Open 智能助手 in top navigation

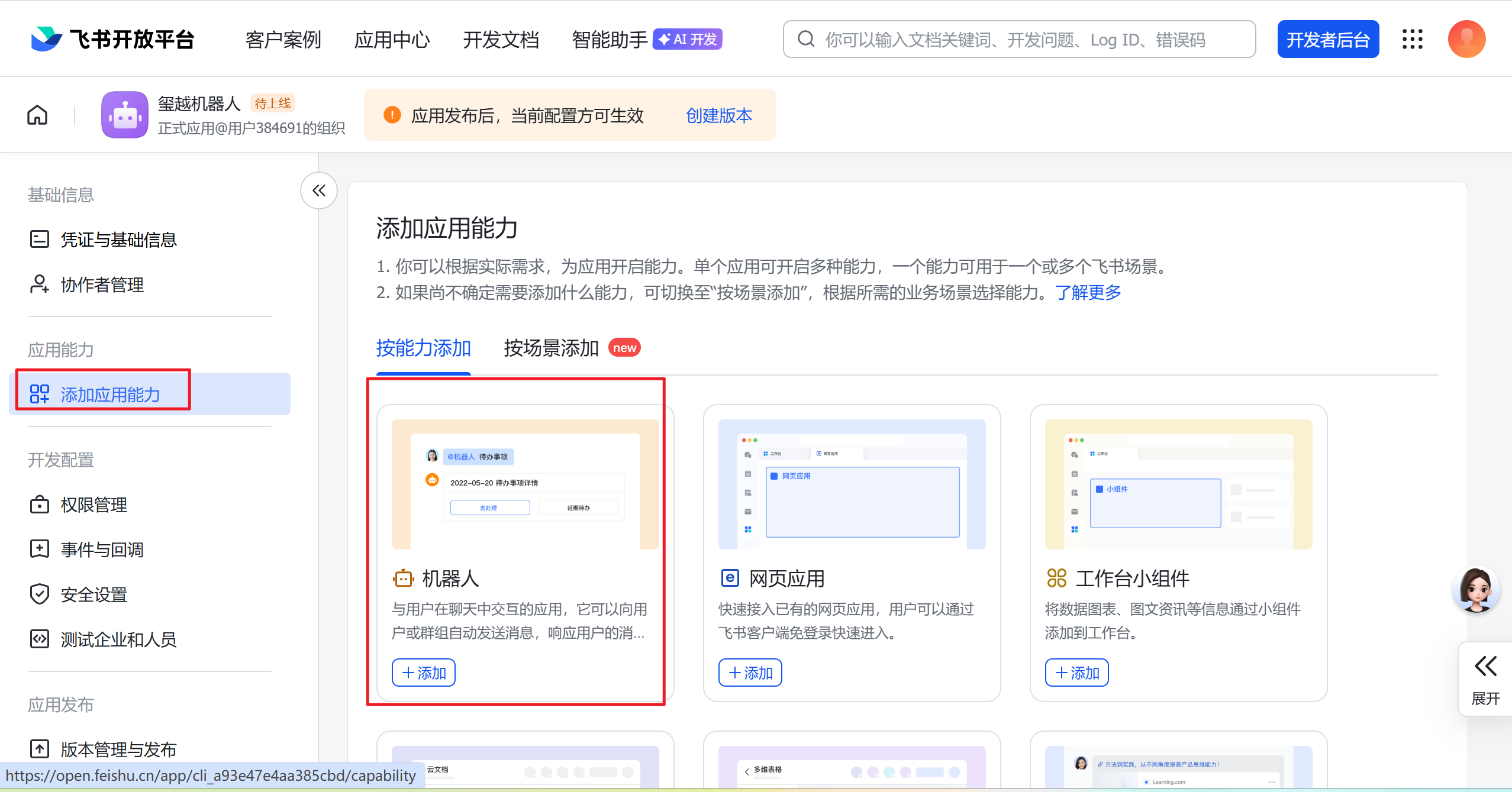[610, 40]
